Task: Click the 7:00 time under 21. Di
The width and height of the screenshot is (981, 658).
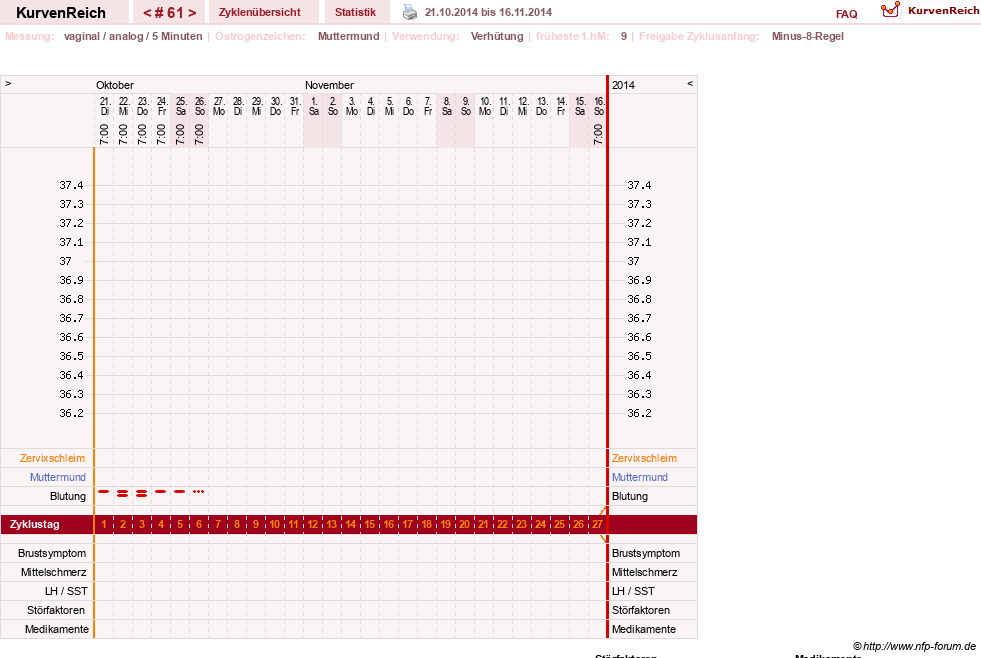Action: click(104, 134)
